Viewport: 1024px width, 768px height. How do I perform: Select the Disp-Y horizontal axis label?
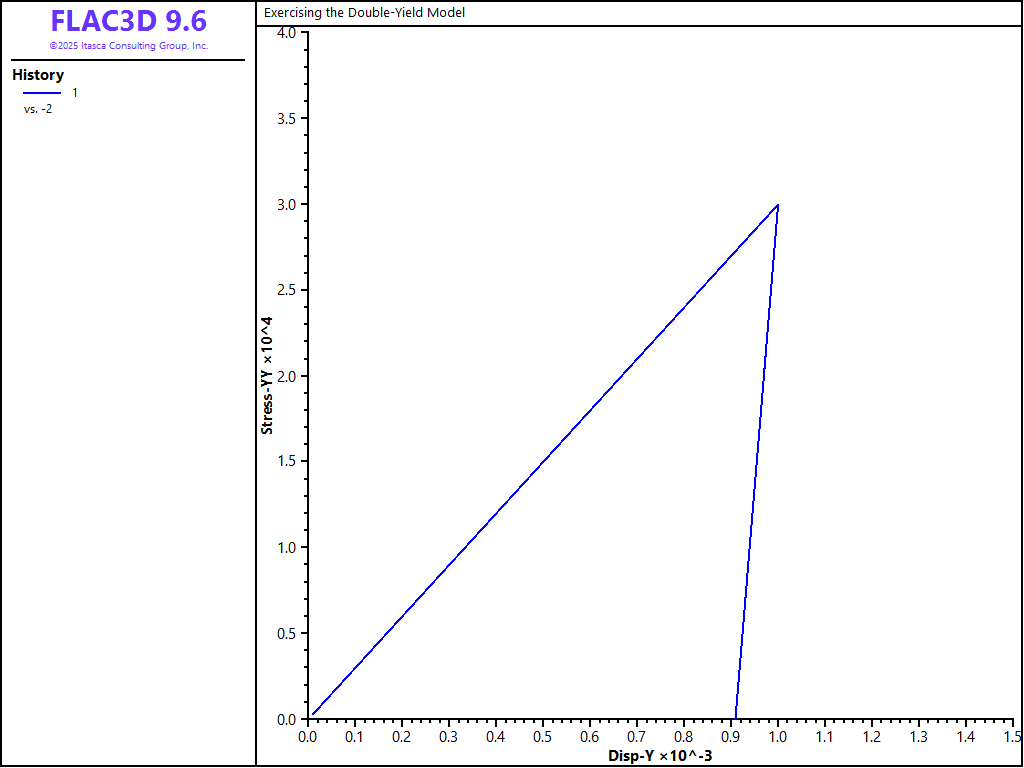click(660, 756)
